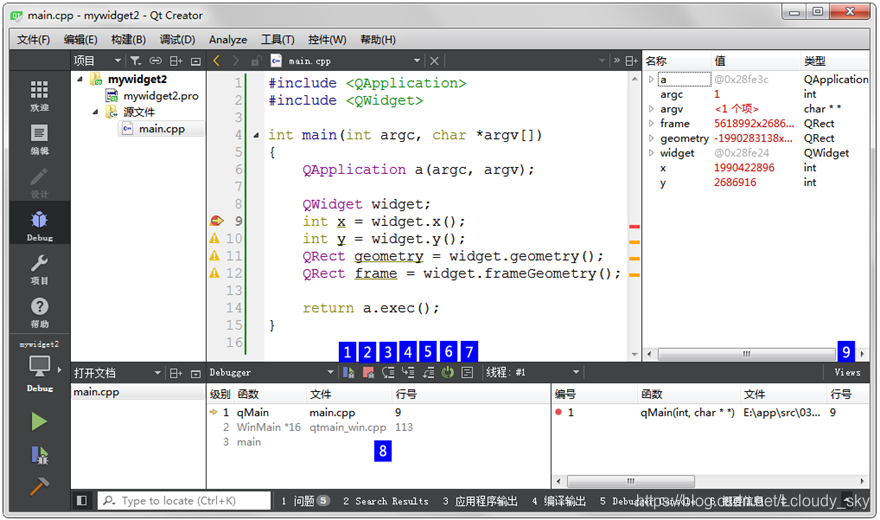Open the 文件(F) menu
This screenshot has width=880, height=520.
(33, 39)
